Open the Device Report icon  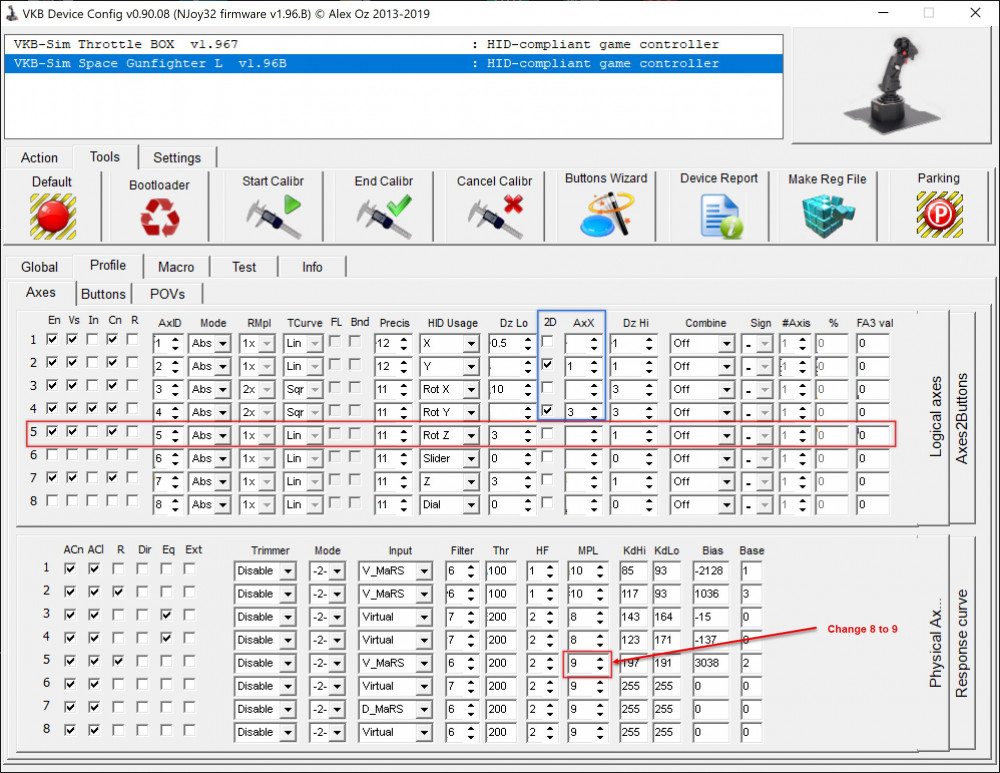(x=719, y=215)
